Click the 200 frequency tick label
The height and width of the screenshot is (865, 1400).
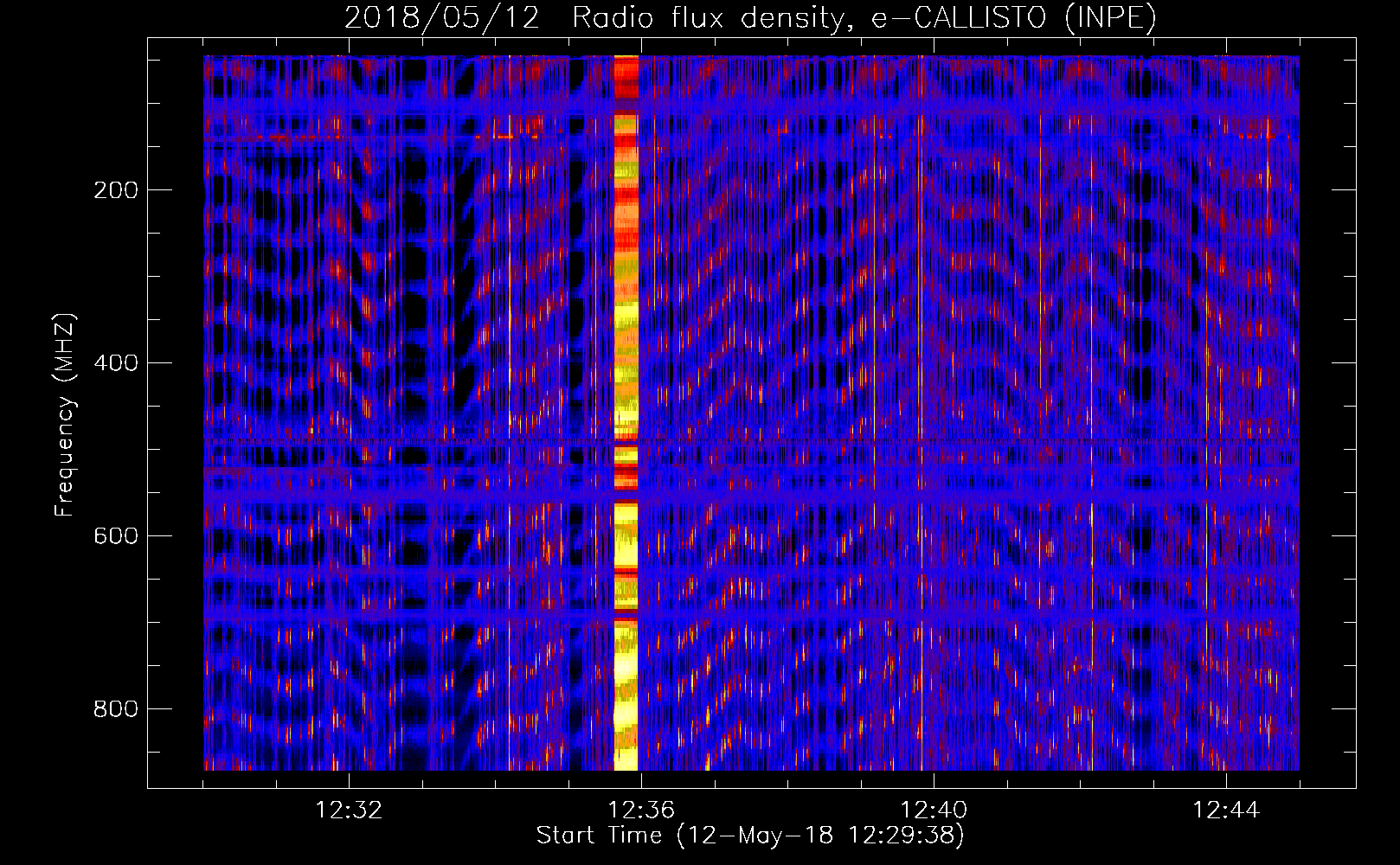coord(116,190)
